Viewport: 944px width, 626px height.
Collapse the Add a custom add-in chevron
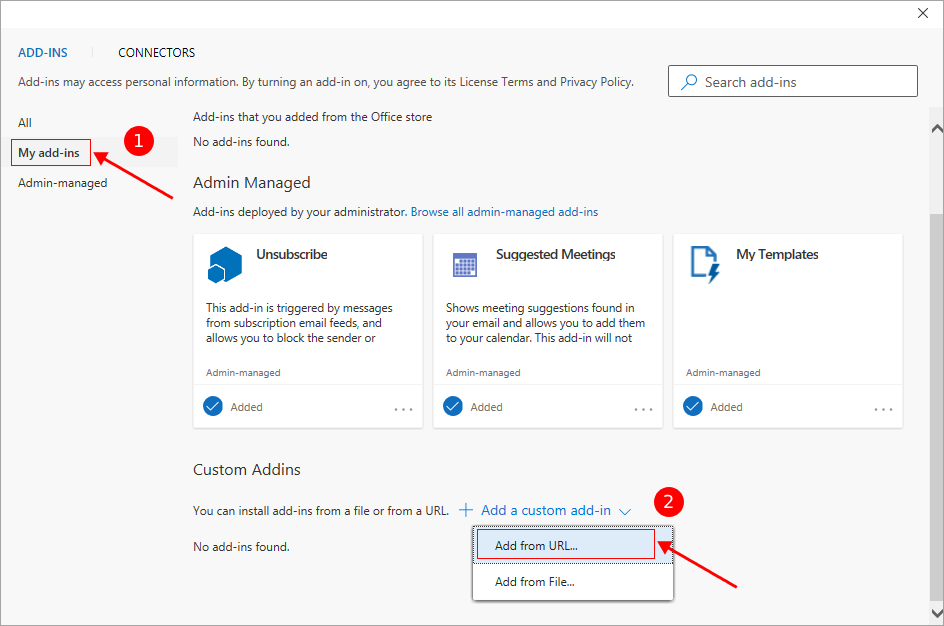pyautogui.click(x=625, y=511)
